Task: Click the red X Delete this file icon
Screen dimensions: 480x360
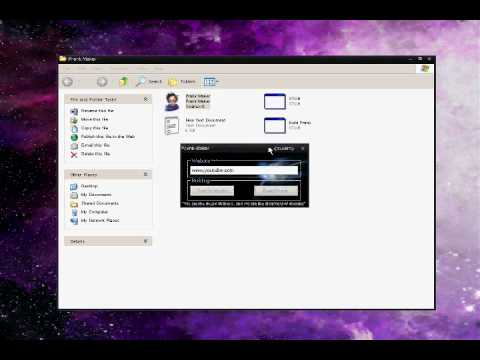Action: pos(74,154)
